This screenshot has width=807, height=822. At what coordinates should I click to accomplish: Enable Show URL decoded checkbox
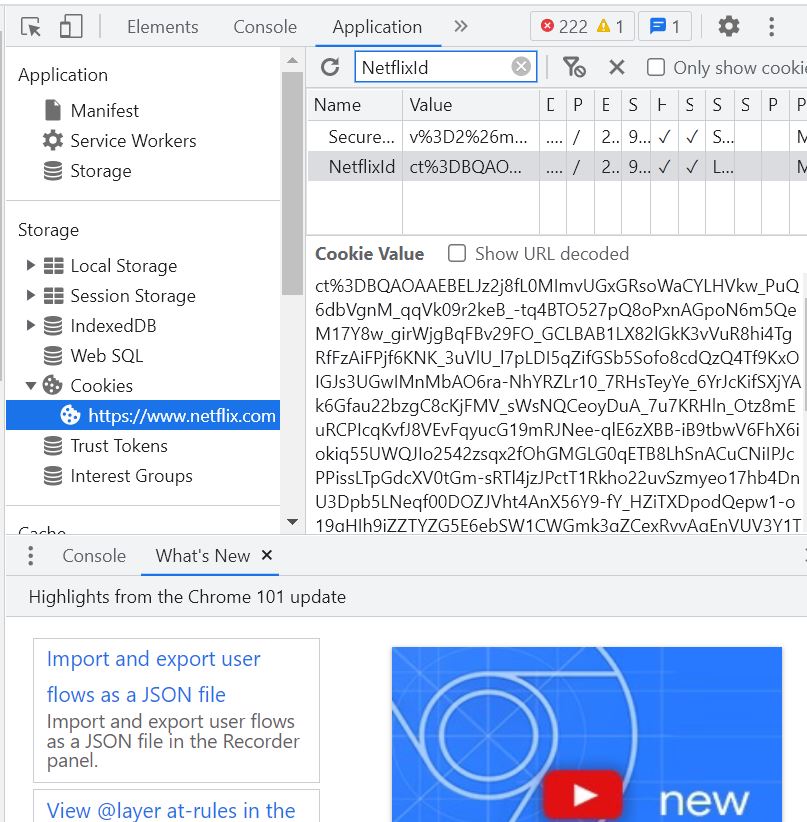click(457, 254)
